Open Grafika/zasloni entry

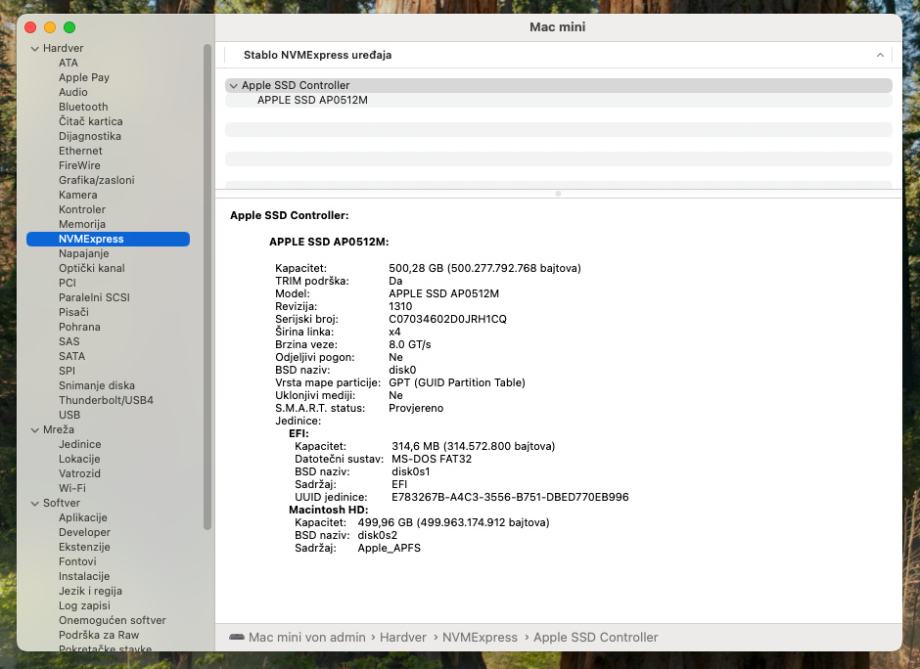[96, 180]
